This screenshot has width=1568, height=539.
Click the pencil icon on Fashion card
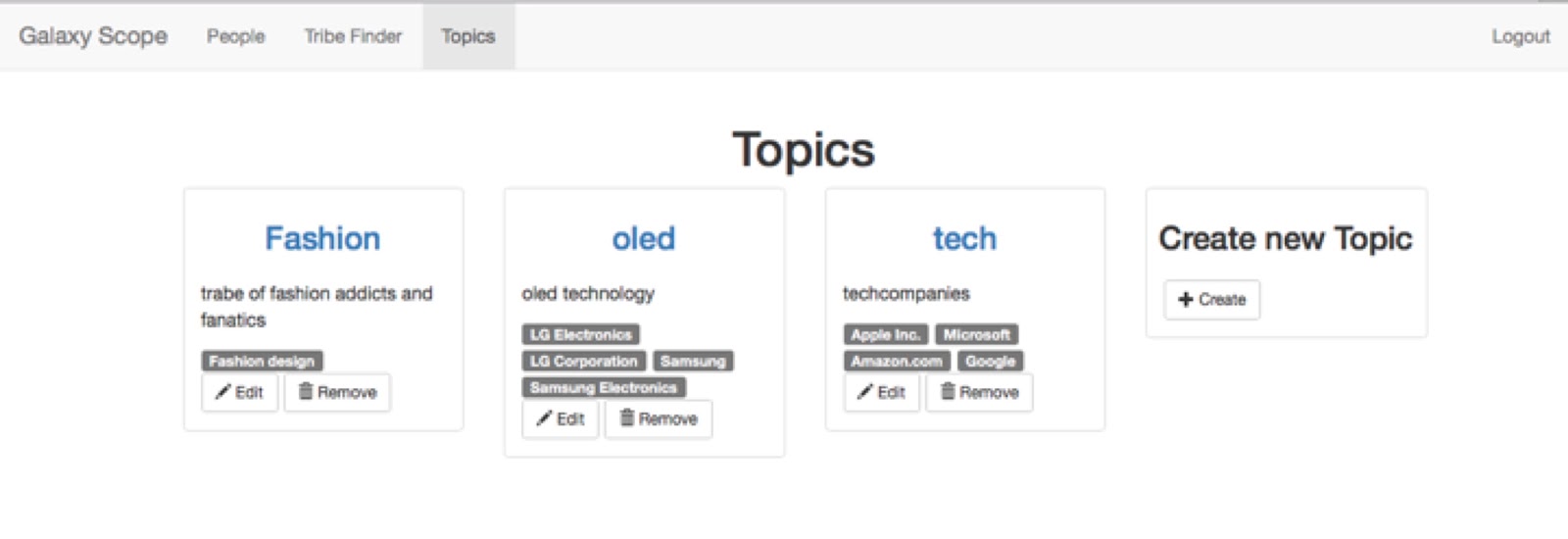coord(222,392)
